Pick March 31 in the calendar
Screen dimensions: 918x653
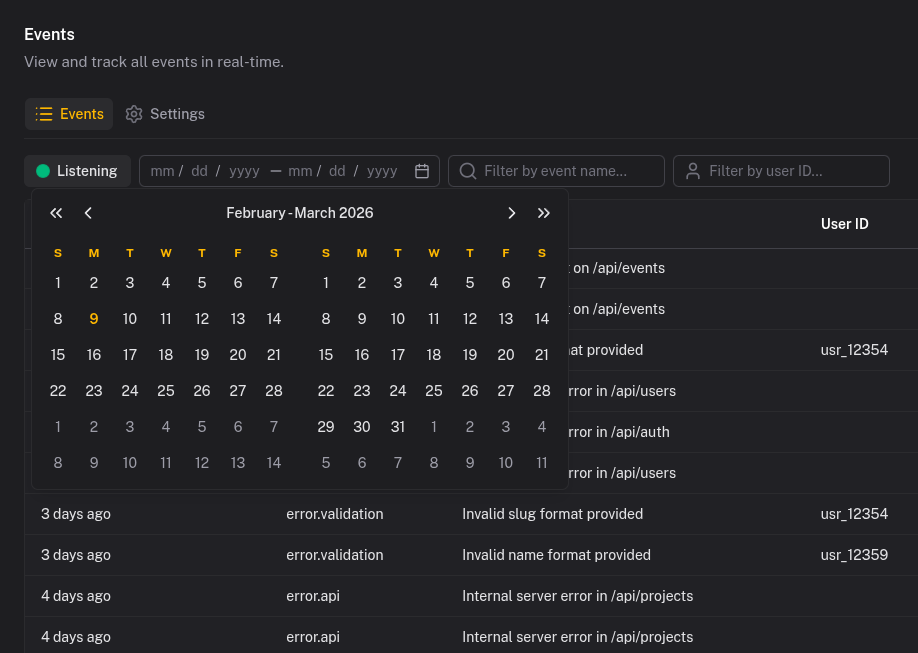398,427
